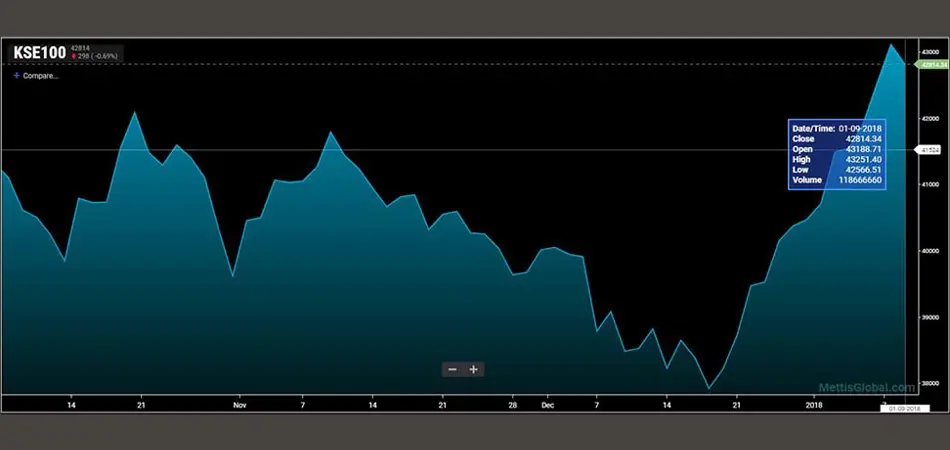The width and height of the screenshot is (950, 450).
Task: Click the green 42814.34 current price tag
Action: tap(929, 64)
